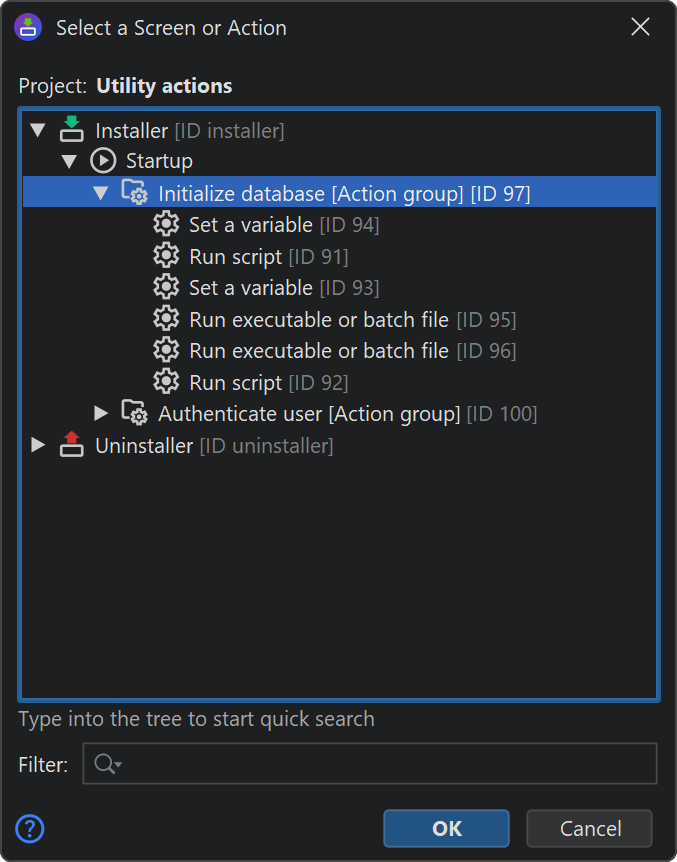Viewport: 677px width, 862px height.
Task: Click the filter search magnifier icon
Action: pos(106,764)
